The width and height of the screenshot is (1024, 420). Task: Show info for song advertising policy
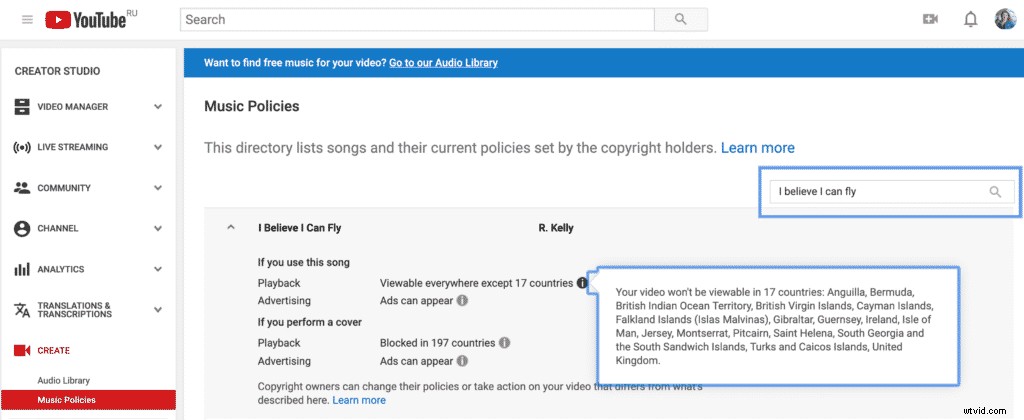[462, 301]
